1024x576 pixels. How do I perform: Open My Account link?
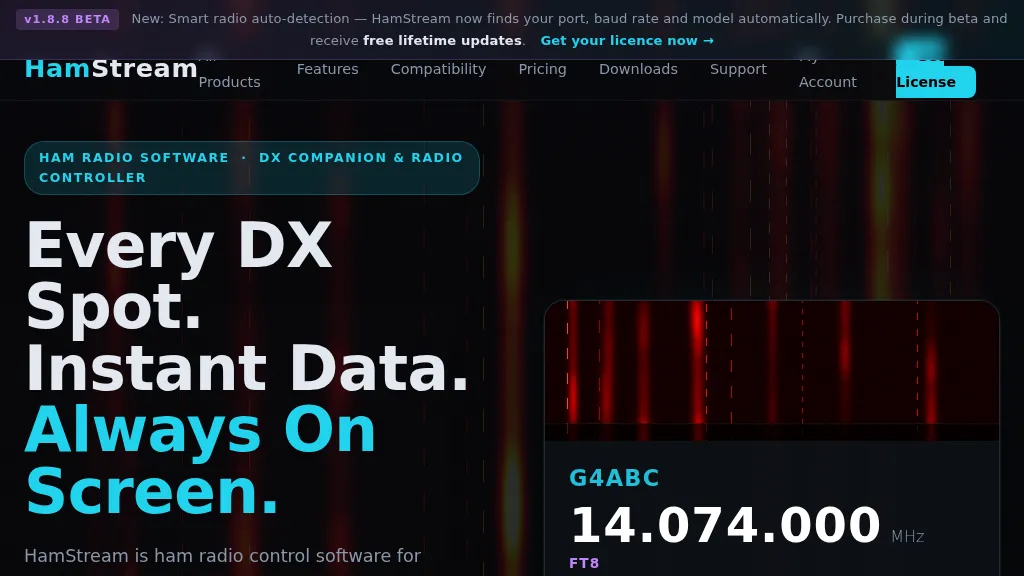coord(827,75)
